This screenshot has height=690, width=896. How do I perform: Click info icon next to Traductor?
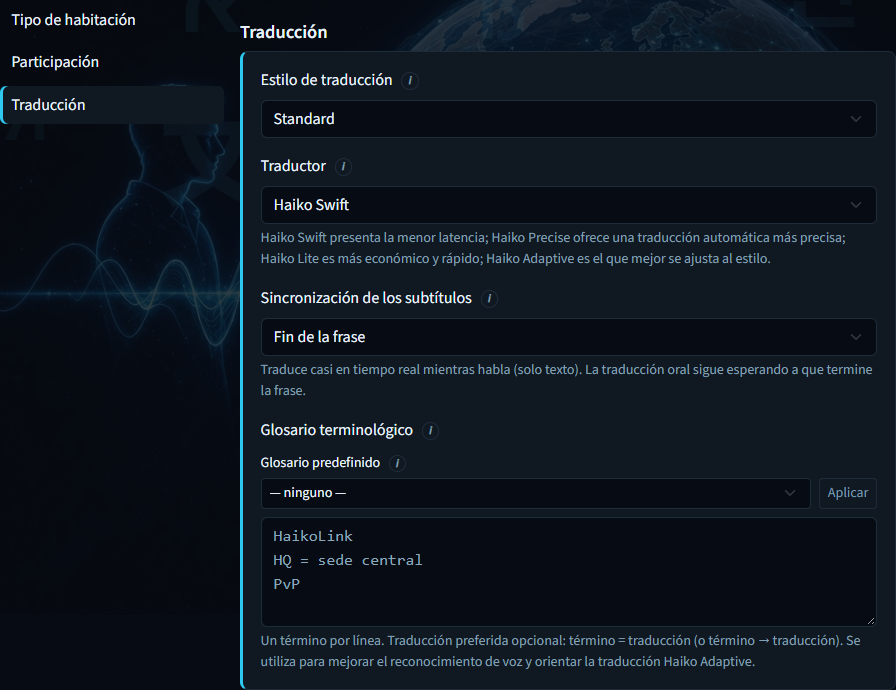click(343, 167)
